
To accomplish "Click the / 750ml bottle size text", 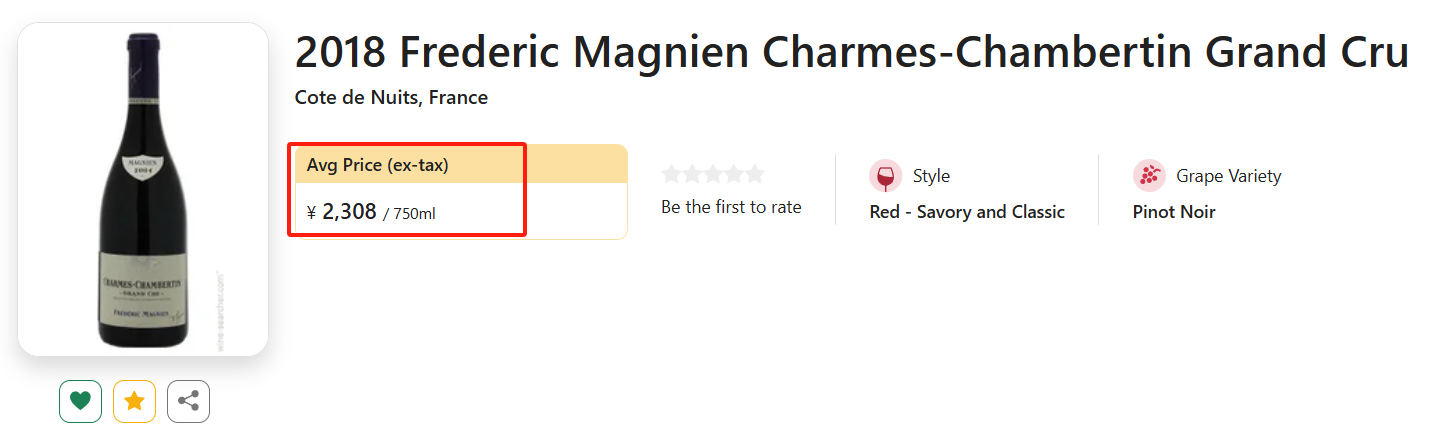I will point(409,214).
